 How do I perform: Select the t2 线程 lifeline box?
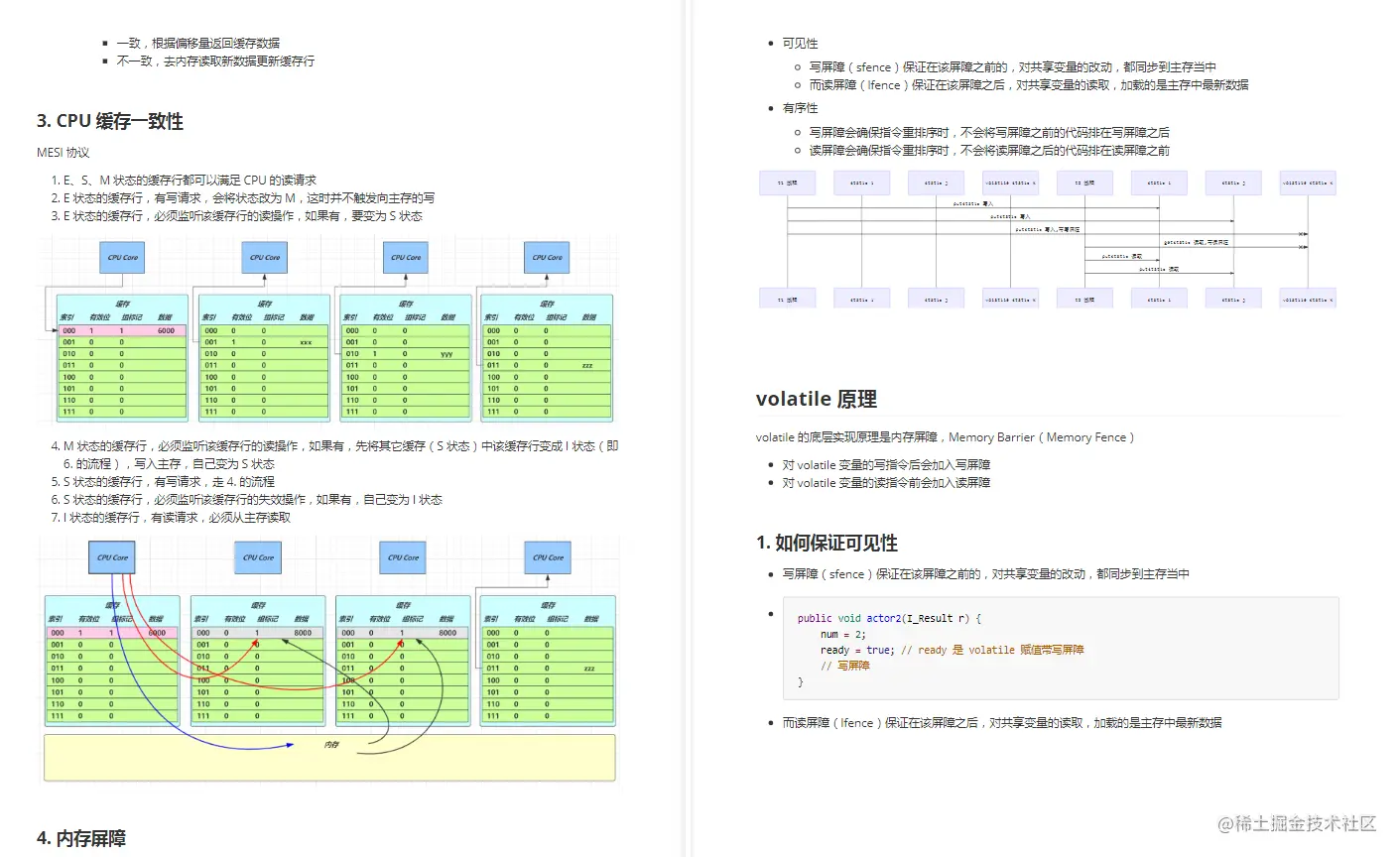[1084, 182]
